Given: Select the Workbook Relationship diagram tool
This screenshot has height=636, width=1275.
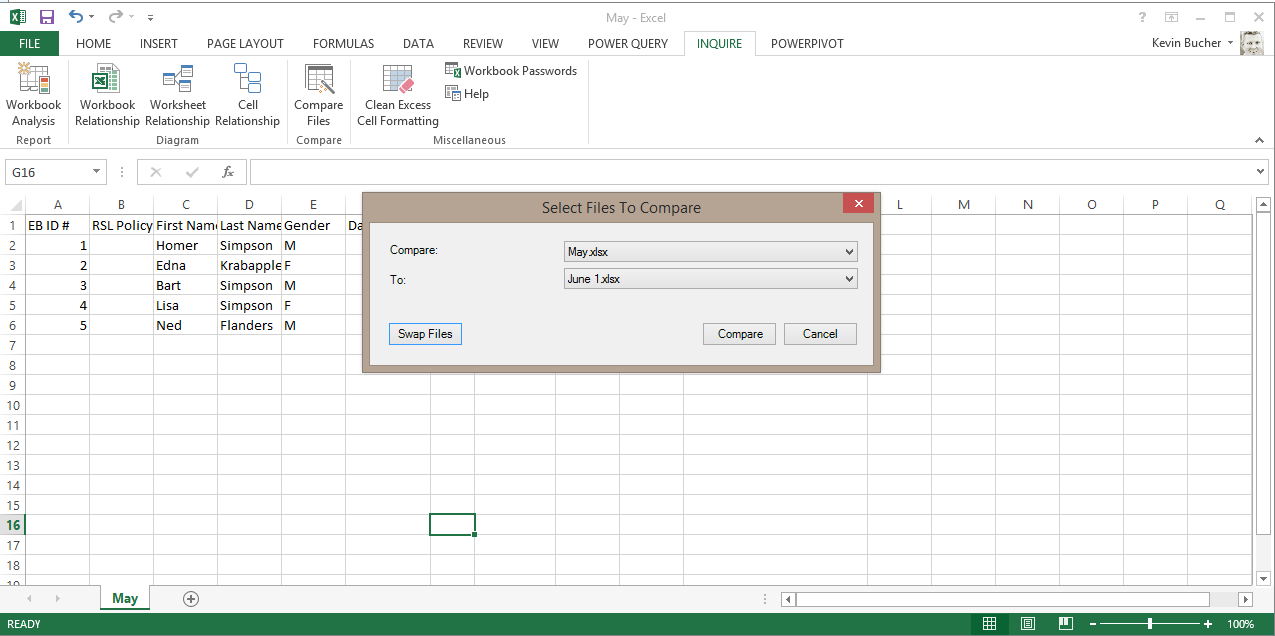Looking at the screenshot, I should (x=106, y=95).
